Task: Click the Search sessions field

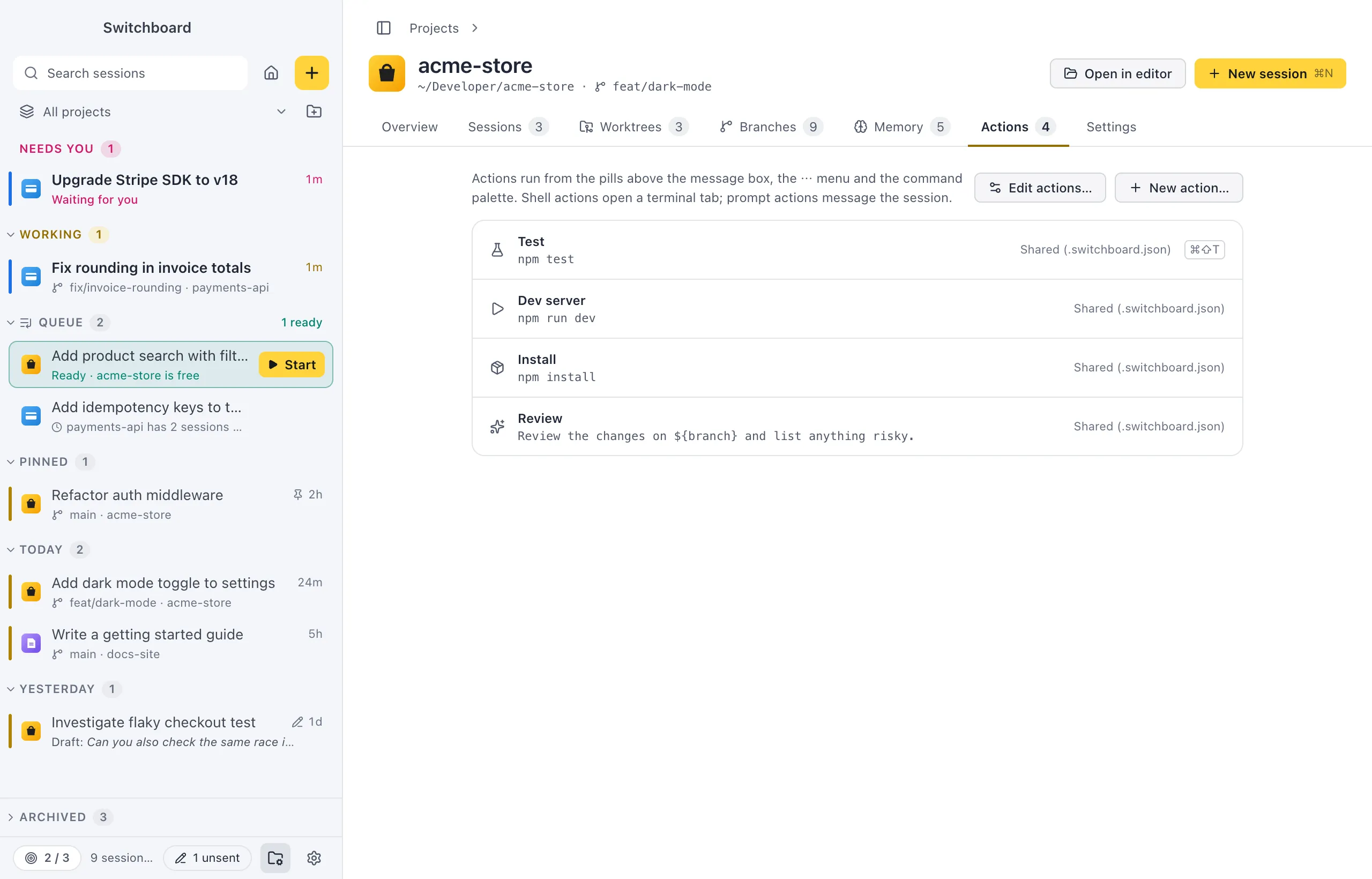Action: [130, 73]
